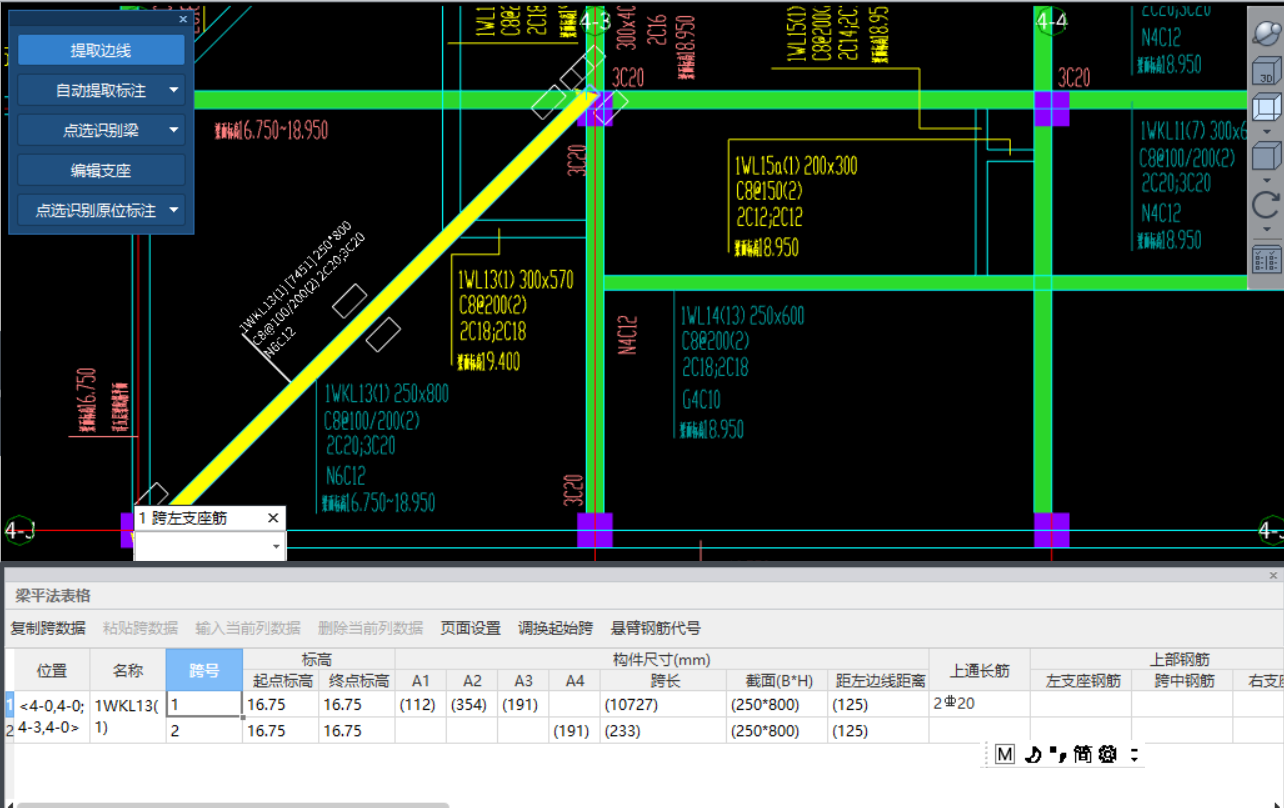Close the floating identify-beam tool panel
Viewport: 1284px width, 808px height.
pos(183,19)
